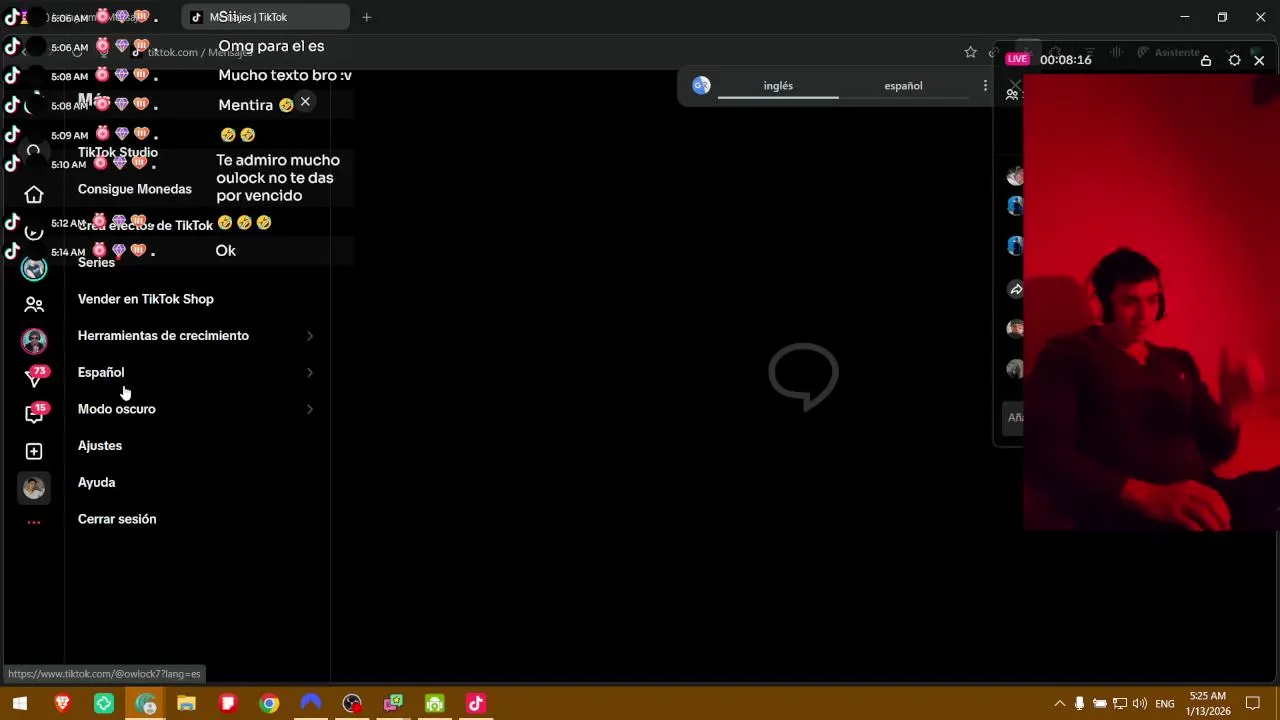Click the volume icon in system tray
Viewport: 1280px width, 720px height.
(x=1139, y=704)
